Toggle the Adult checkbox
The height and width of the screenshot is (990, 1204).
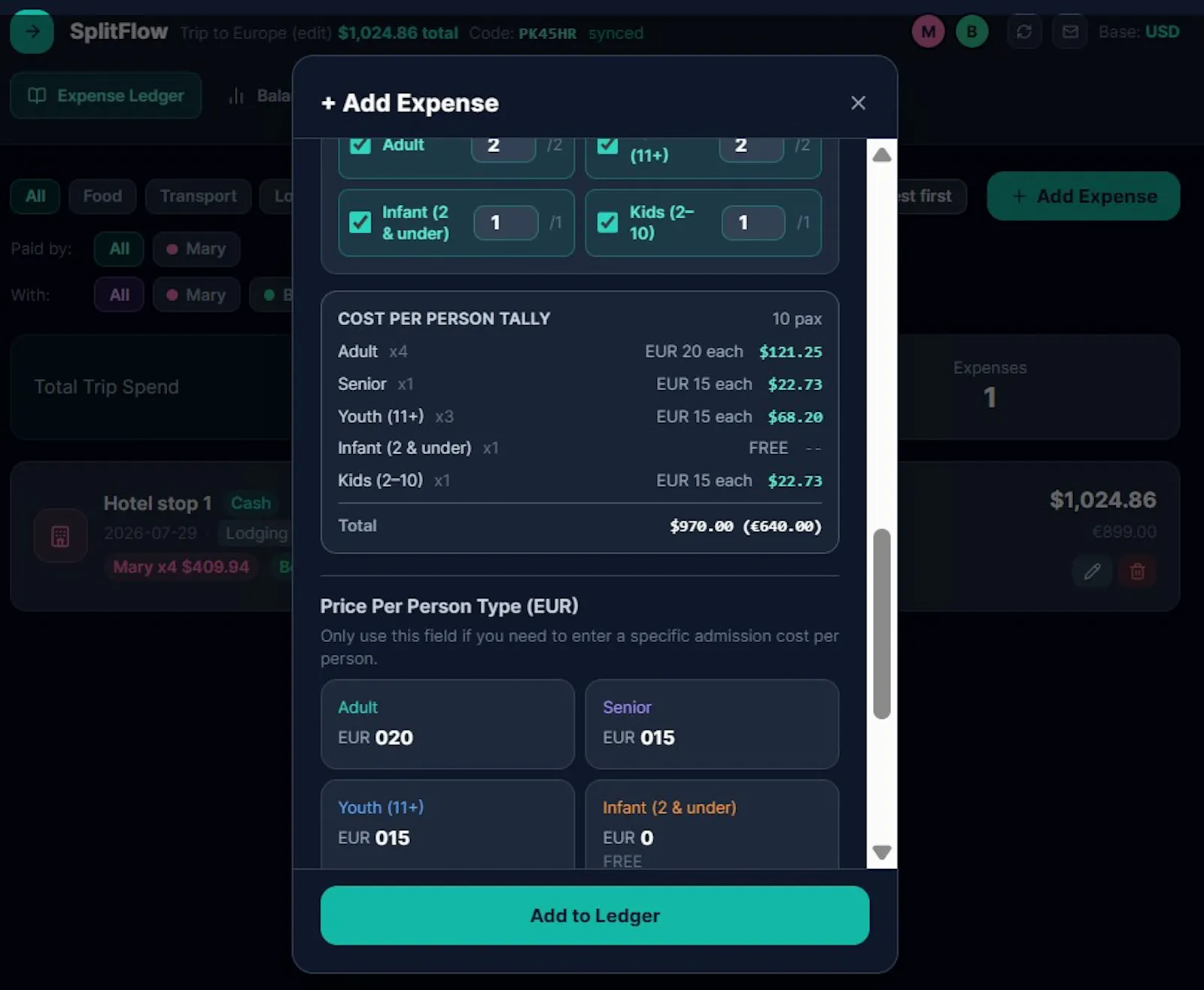(x=360, y=145)
